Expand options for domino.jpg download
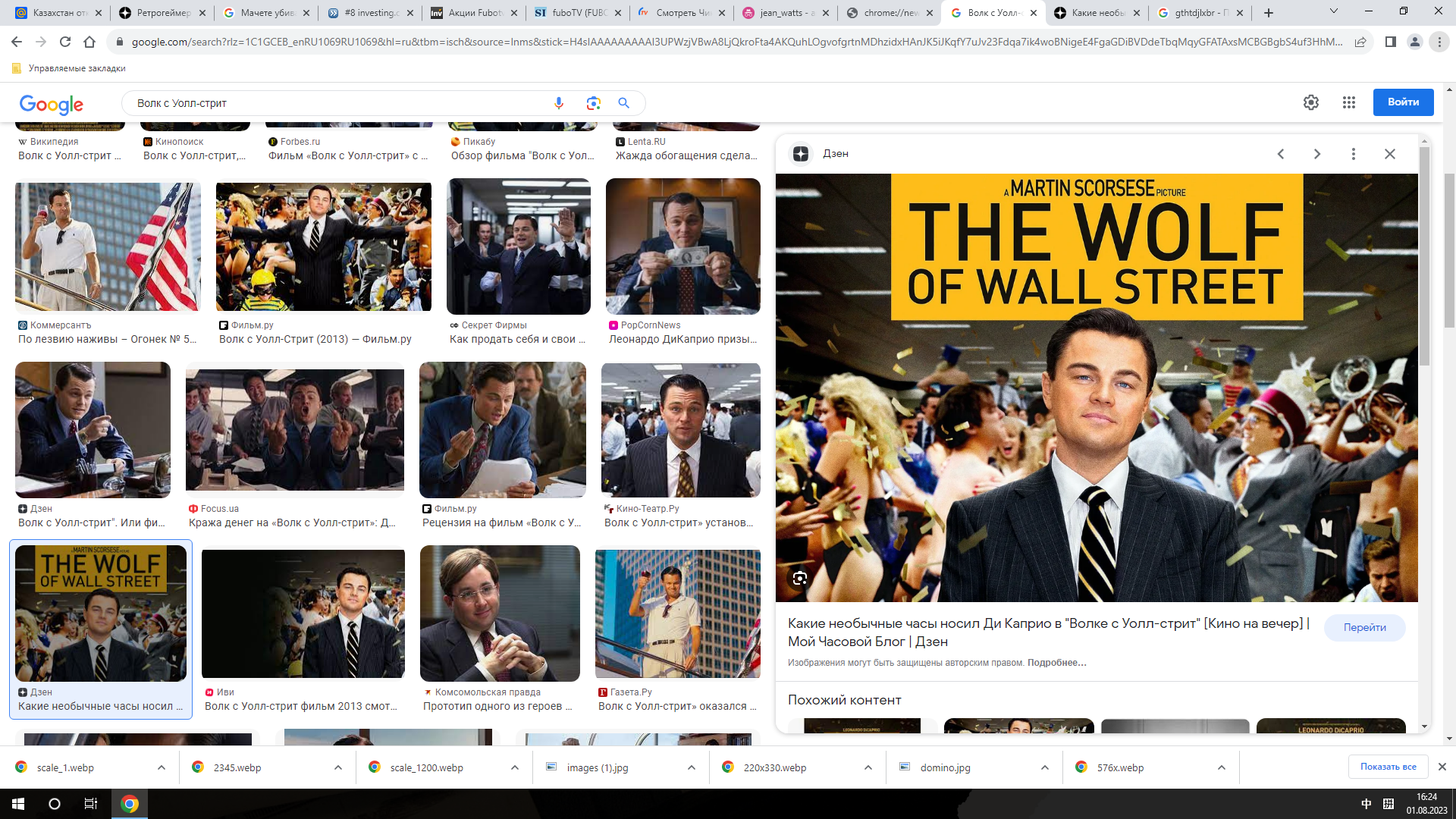The height and width of the screenshot is (819, 1456). (x=1045, y=767)
